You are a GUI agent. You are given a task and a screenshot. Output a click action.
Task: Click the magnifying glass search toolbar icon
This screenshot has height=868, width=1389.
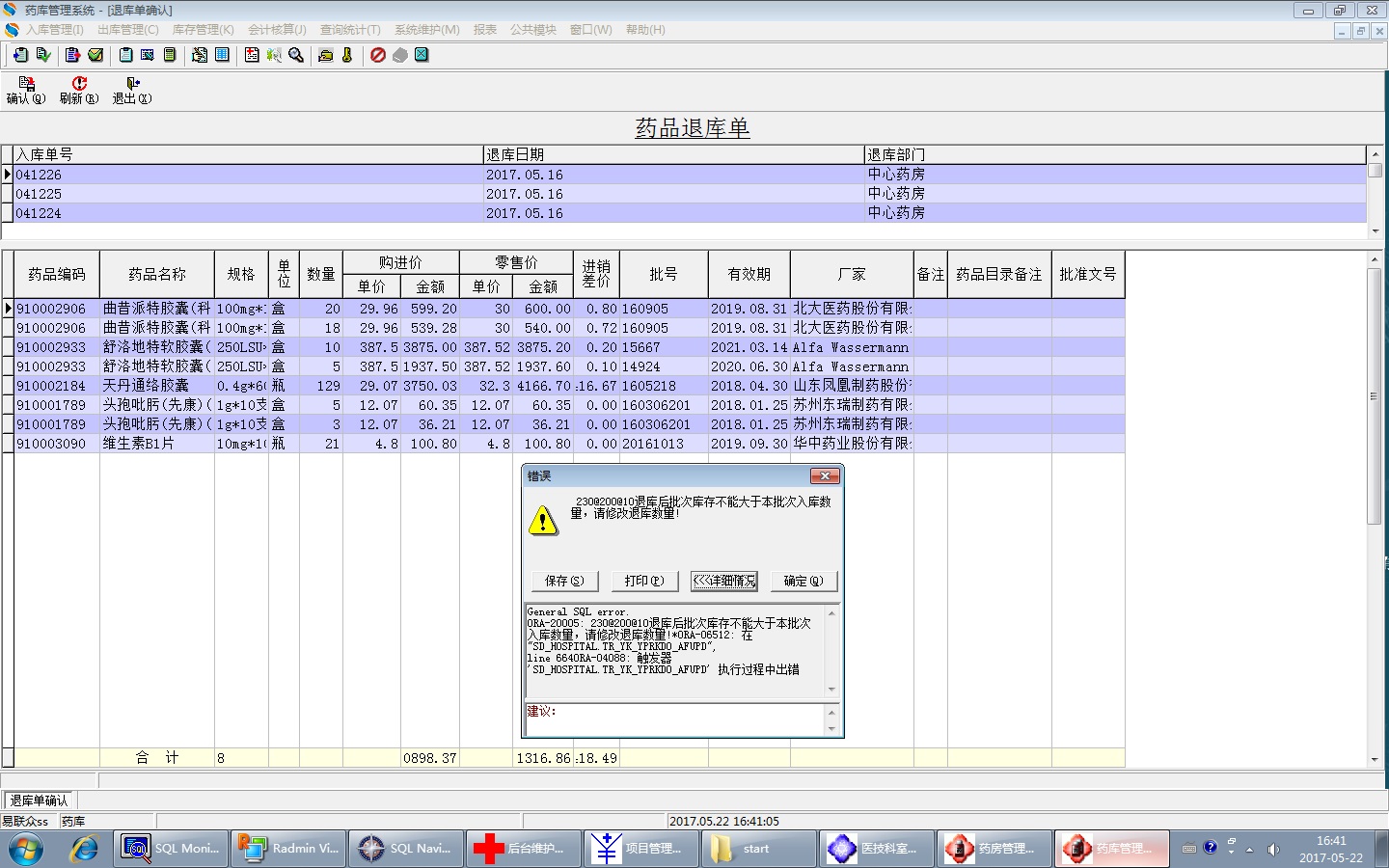tap(296, 55)
